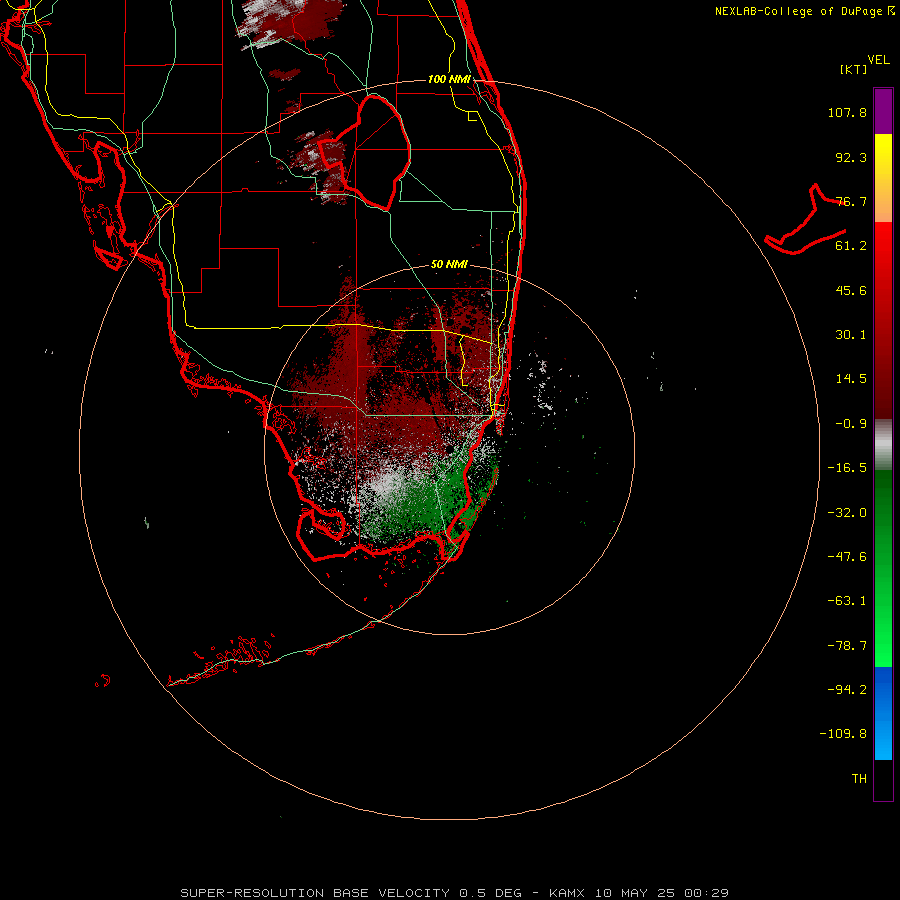Select the 76.7 legend value
The width and height of the screenshot is (900, 900).
[x=851, y=201]
